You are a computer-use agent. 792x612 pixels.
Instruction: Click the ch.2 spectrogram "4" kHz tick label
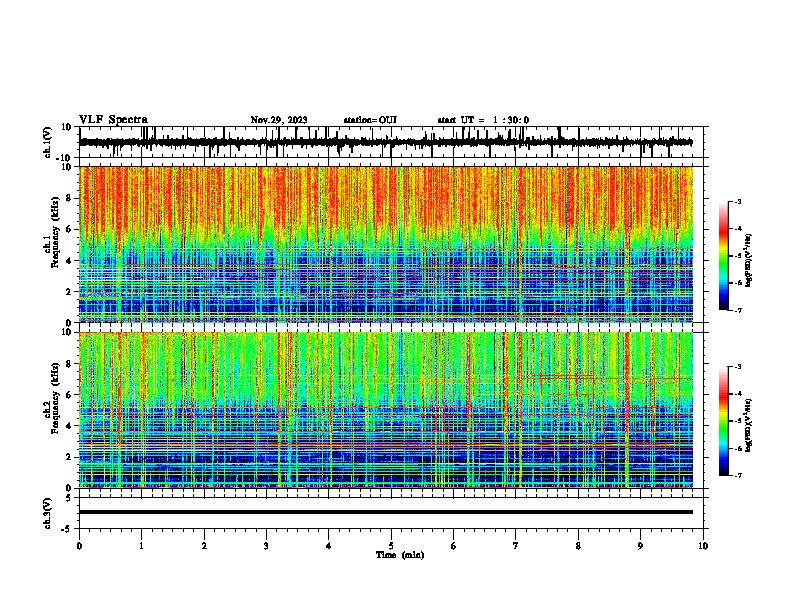click(x=70, y=426)
